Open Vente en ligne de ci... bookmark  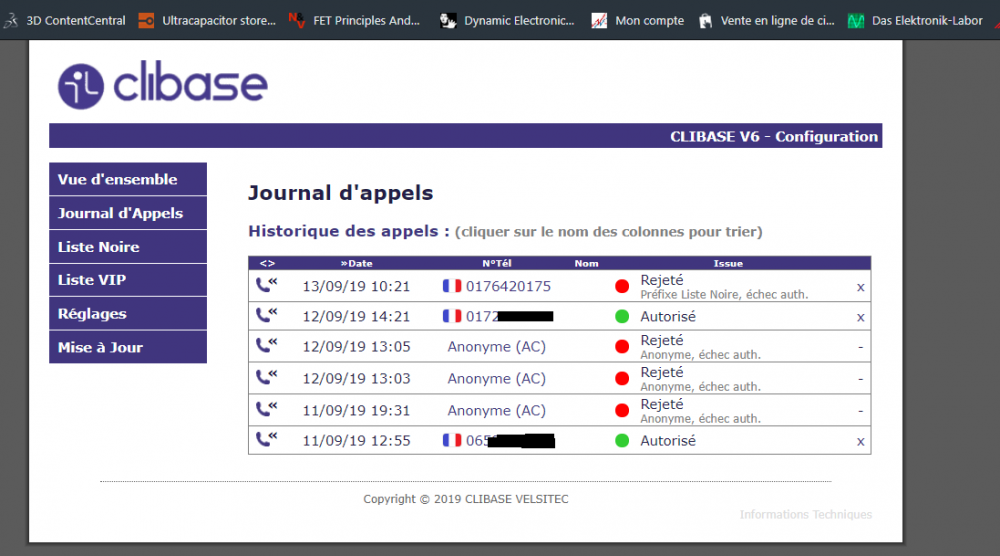[767, 20]
